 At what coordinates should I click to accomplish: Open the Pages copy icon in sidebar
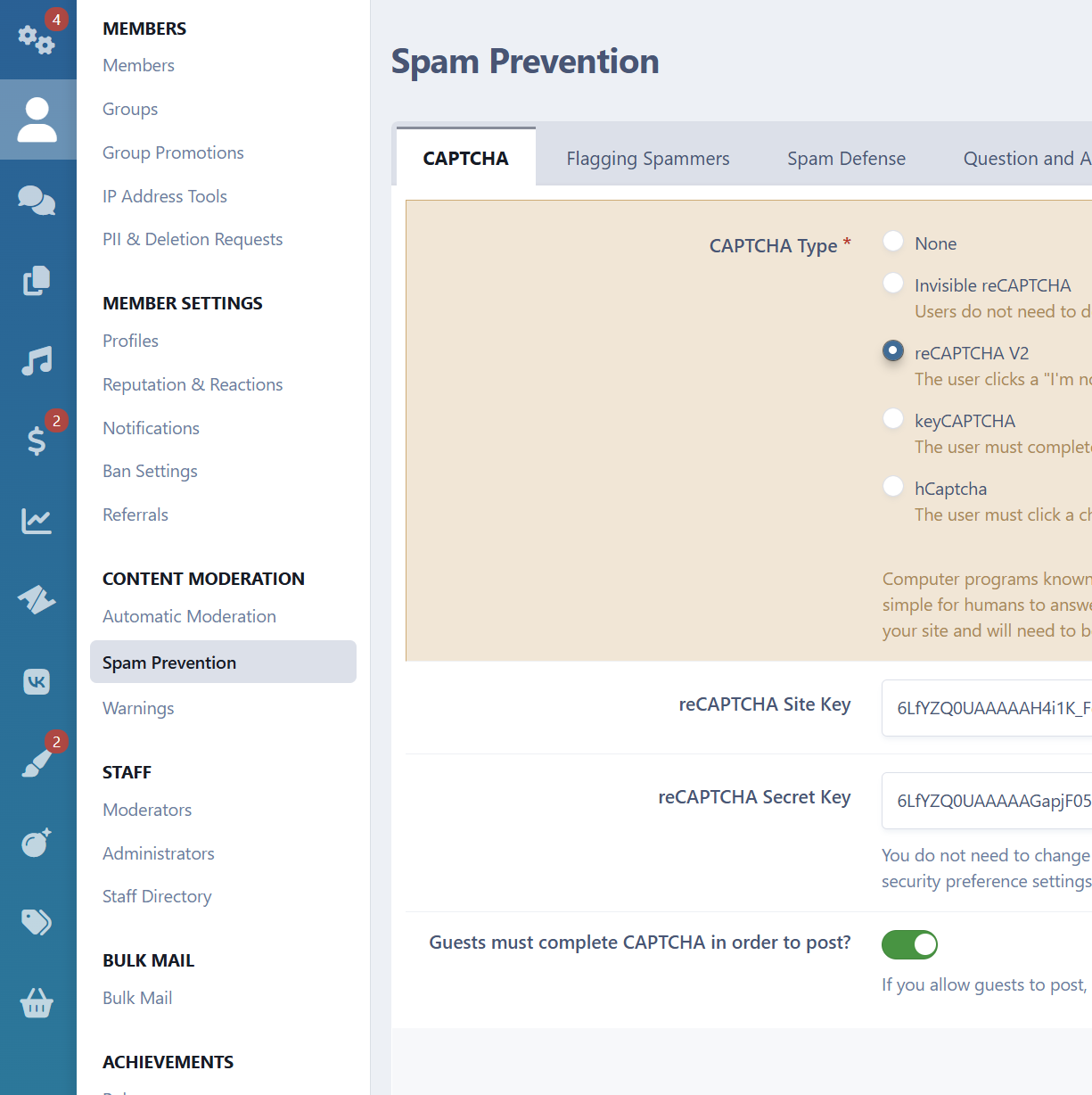37,281
